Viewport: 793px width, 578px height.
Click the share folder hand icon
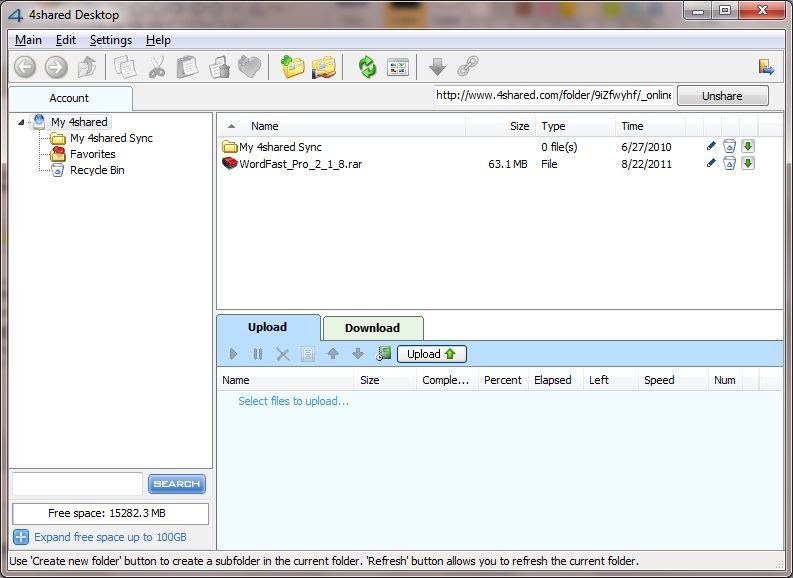[x=324, y=67]
